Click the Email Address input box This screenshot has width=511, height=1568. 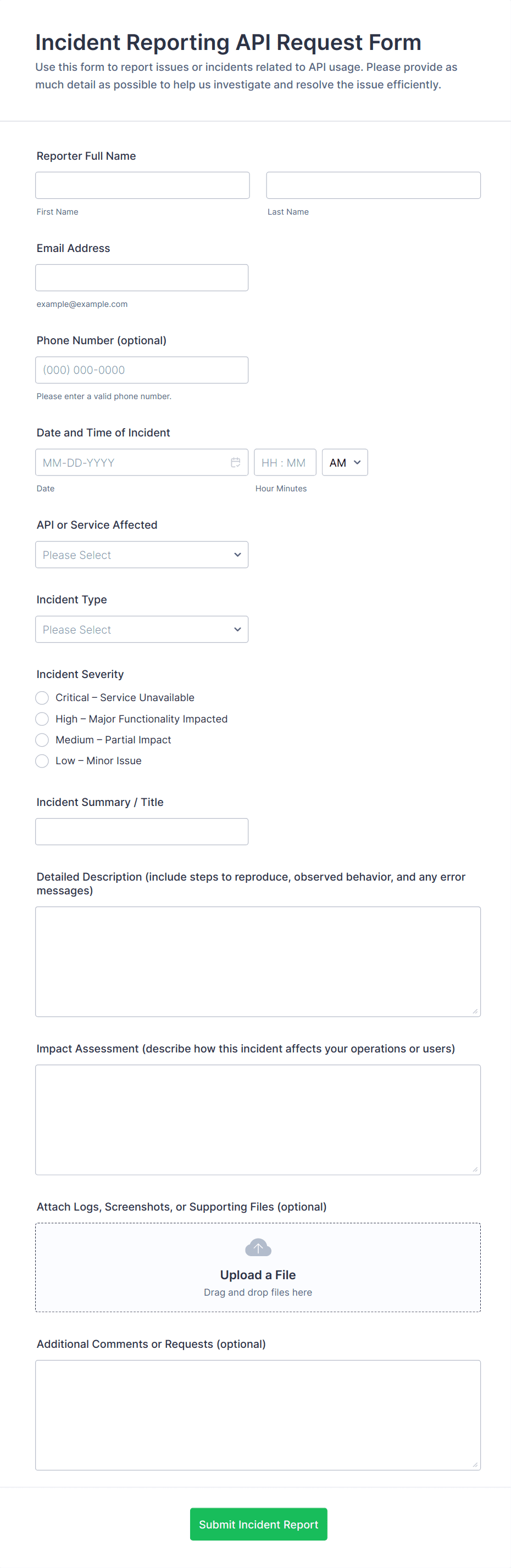tap(141, 278)
